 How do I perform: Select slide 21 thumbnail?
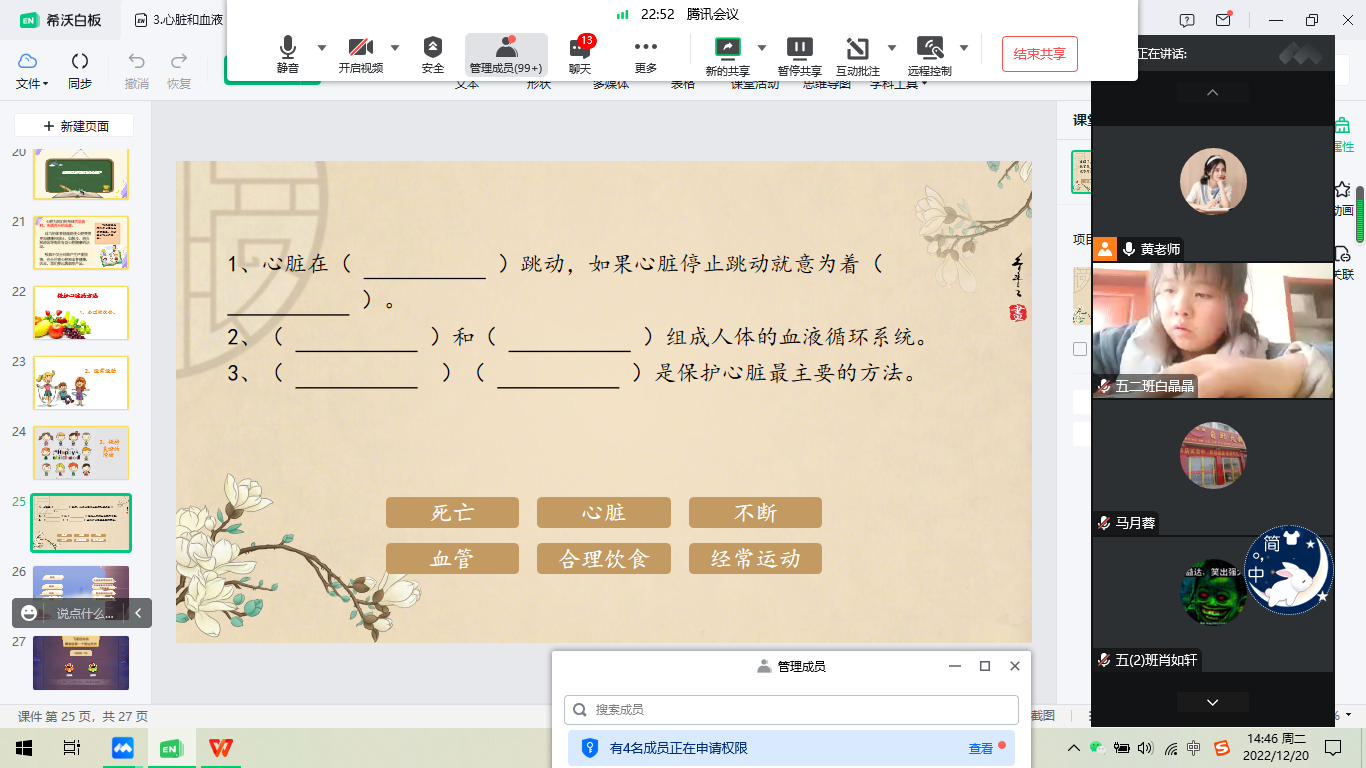point(81,242)
